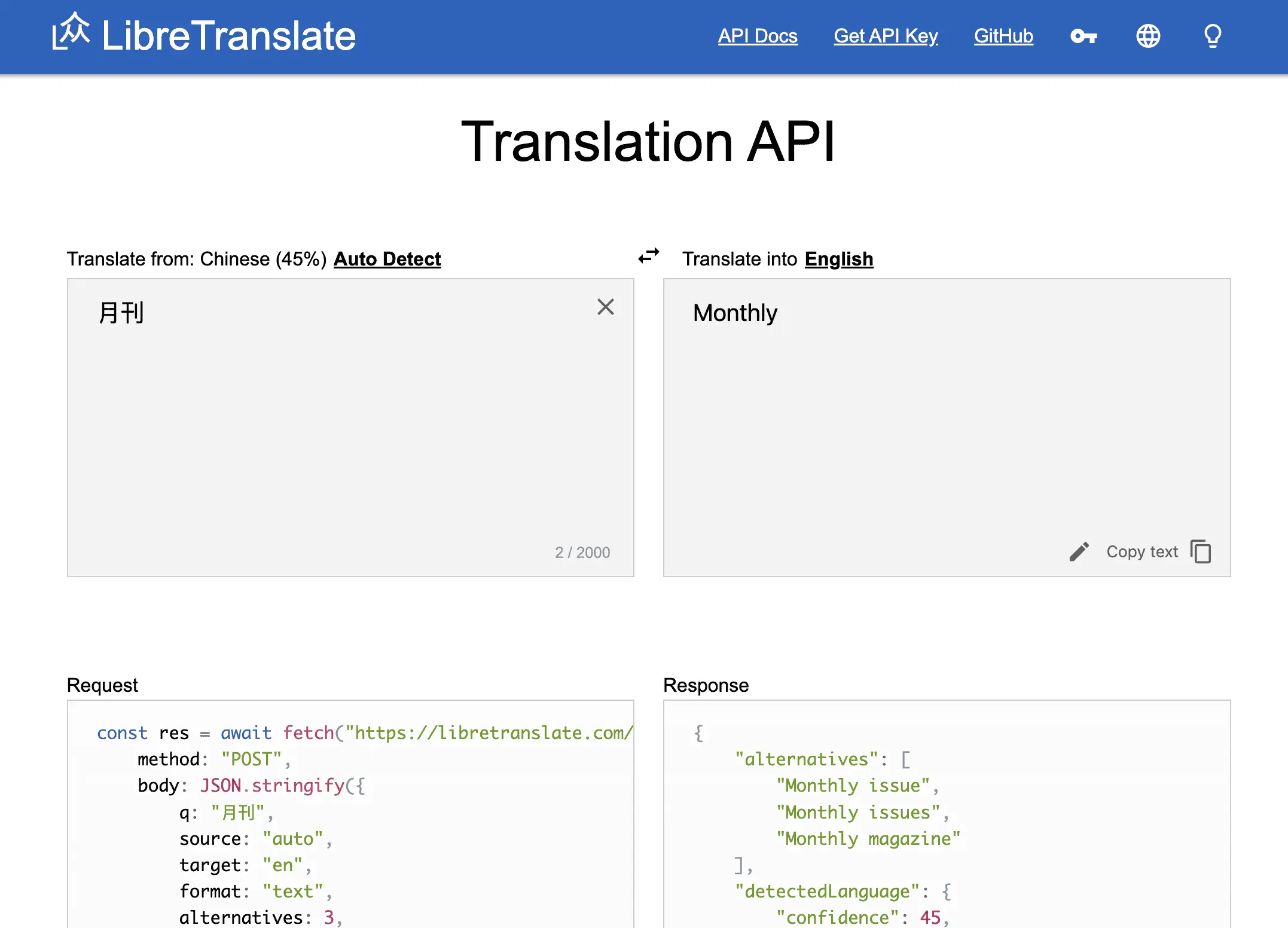Click the API key icon
Screen dimensions: 1288x928
coord(1082,36)
